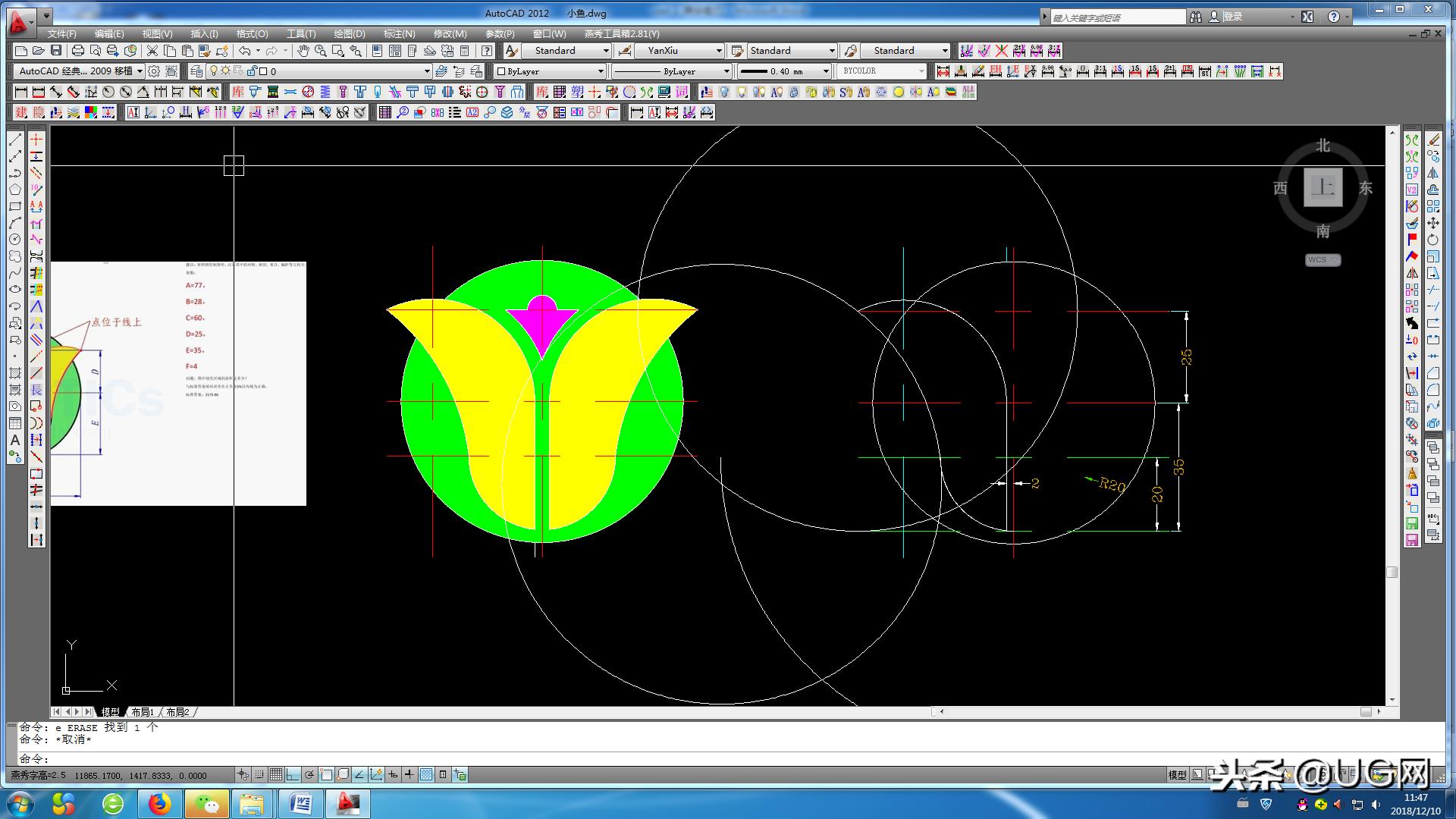
Task: Expand the layer list dropdown
Action: [x=427, y=71]
